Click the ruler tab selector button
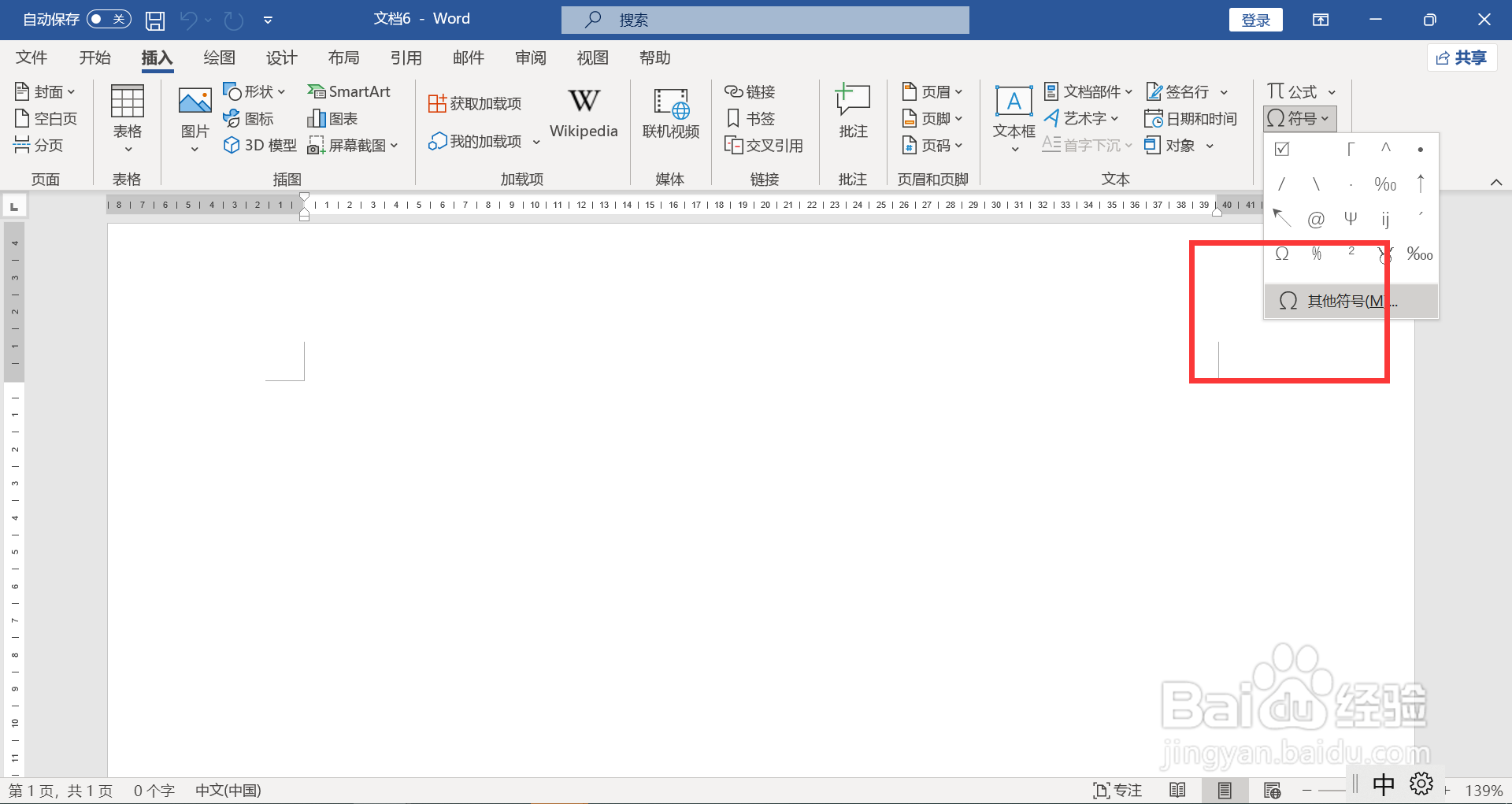Viewport: 1512px width, 804px height. coord(14,206)
